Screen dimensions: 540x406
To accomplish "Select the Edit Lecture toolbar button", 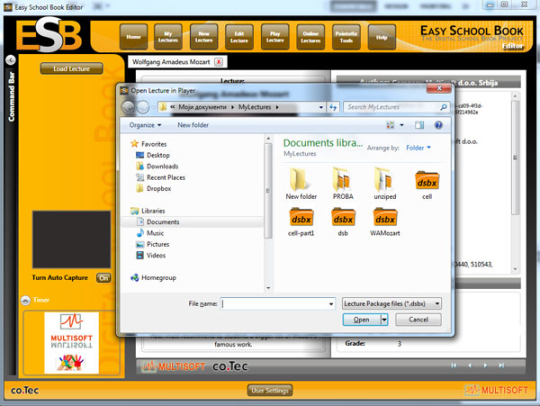I will 239,37.
